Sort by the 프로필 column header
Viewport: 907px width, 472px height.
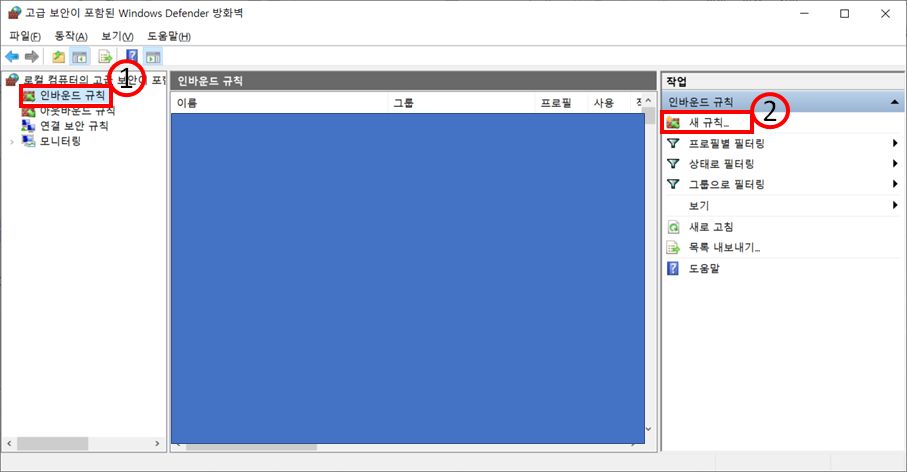coord(561,103)
